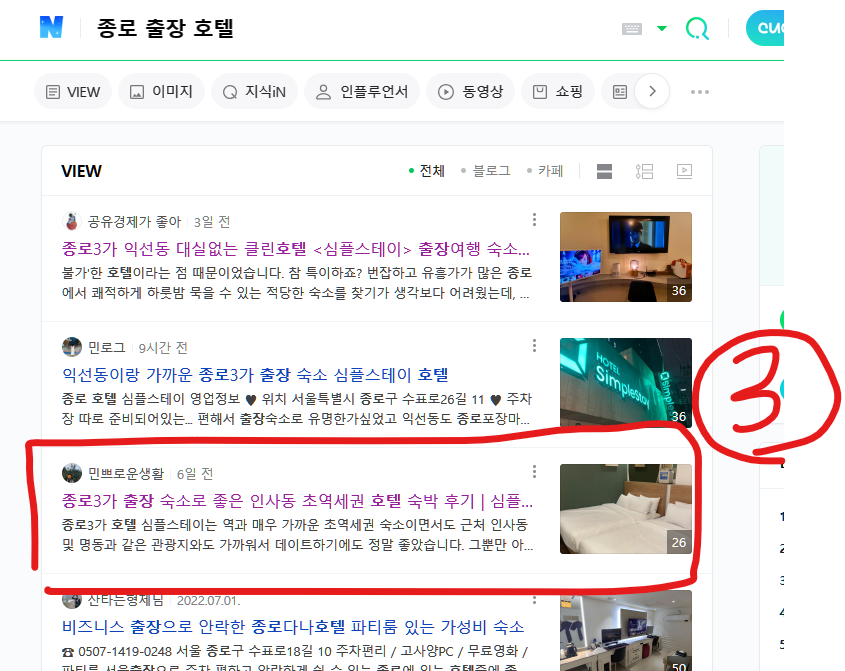Open the on-screen keyboard icon
This screenshot has height=671, width=845.
pyautogui.click(x=632, y=29)
